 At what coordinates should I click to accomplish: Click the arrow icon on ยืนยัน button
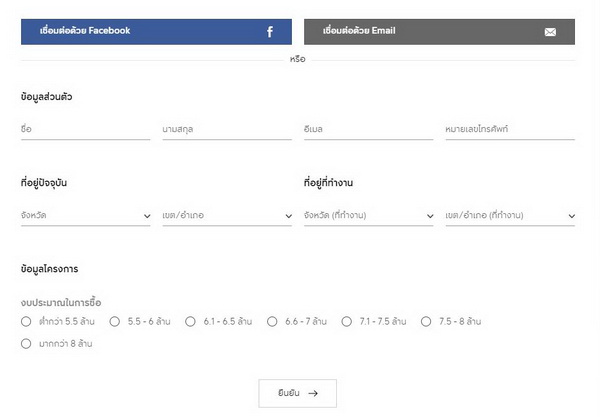click(313, 393)
